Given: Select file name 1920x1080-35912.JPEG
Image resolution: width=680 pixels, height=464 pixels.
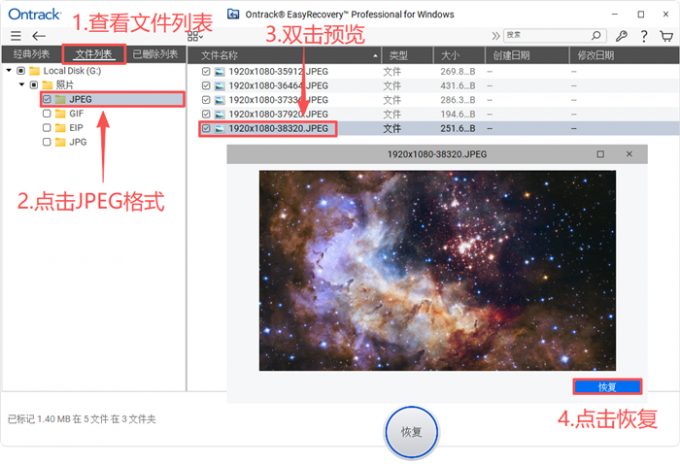Looking at the screenshot, I should point(278,72).
